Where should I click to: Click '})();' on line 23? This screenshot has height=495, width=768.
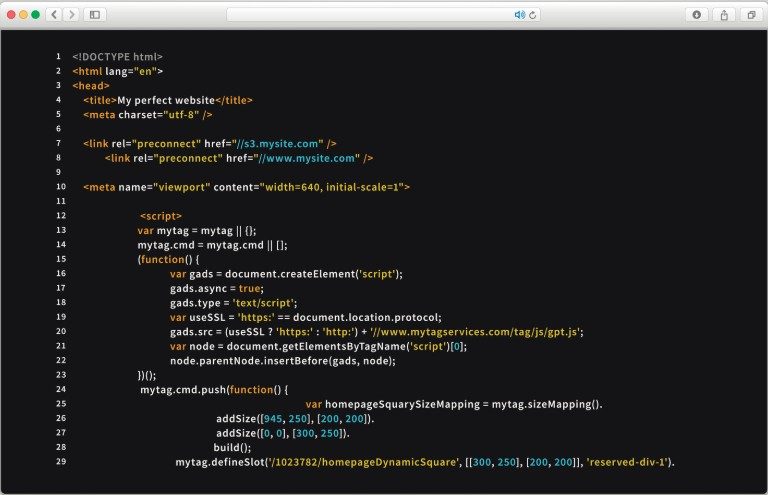pos(147,376)
